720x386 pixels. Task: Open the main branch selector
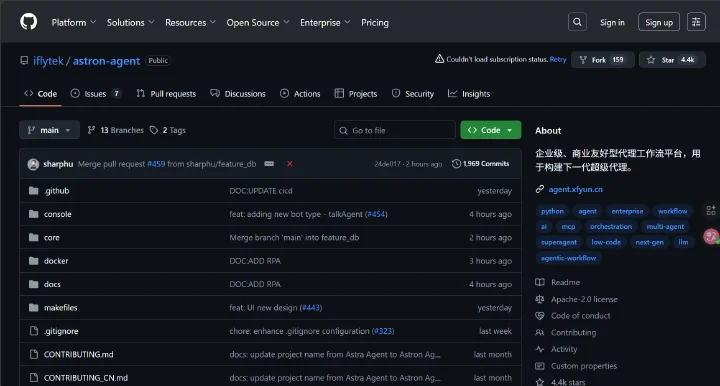49,130
